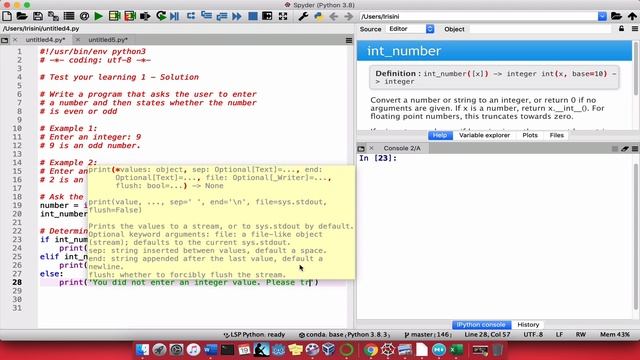Screen dimensions: 640x360
Task: Click the Save all files icon
Action: (x=53, y=16)
